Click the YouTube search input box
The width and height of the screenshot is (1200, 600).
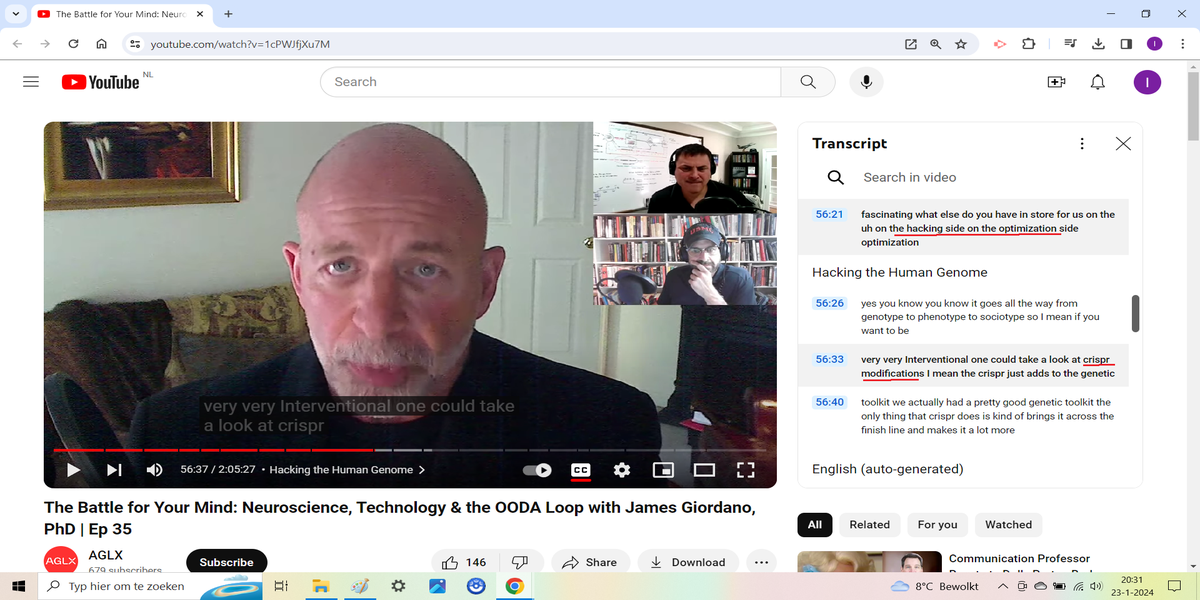[x=550, y=82]
